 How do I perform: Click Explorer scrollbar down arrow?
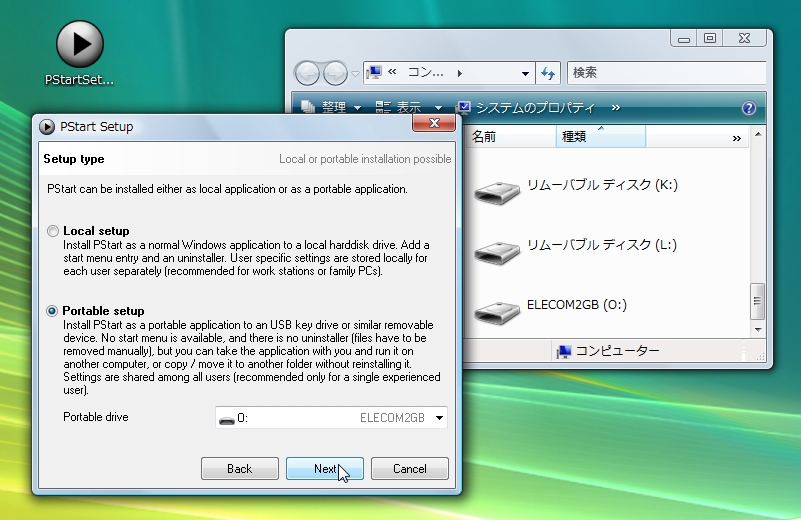pos(758,330)
